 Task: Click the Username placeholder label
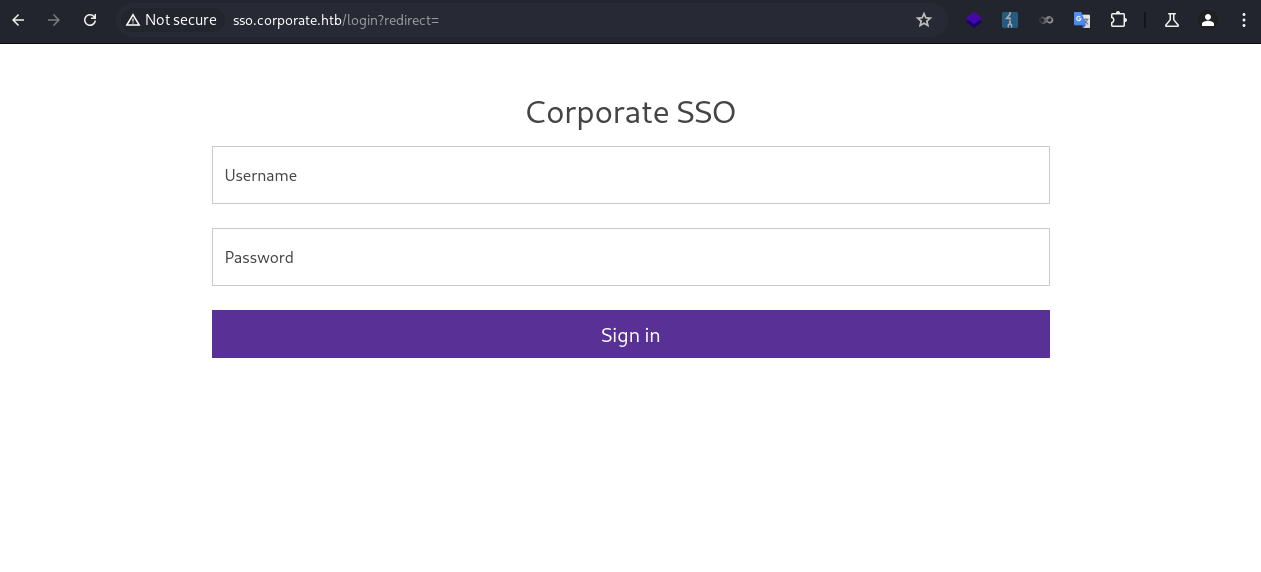point(261,175)
